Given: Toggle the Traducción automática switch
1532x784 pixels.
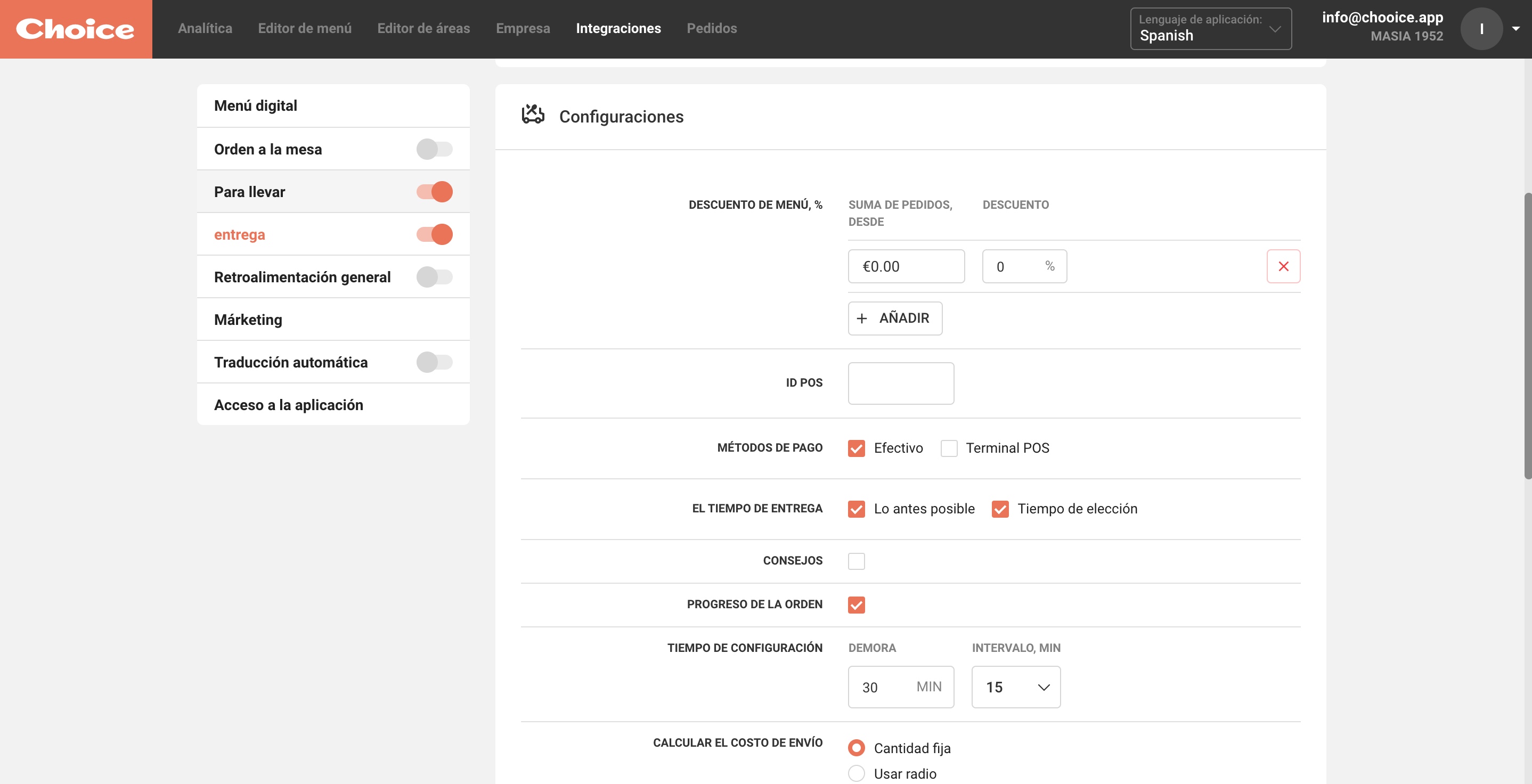Looking at the screenshot, I should point(434,362).
